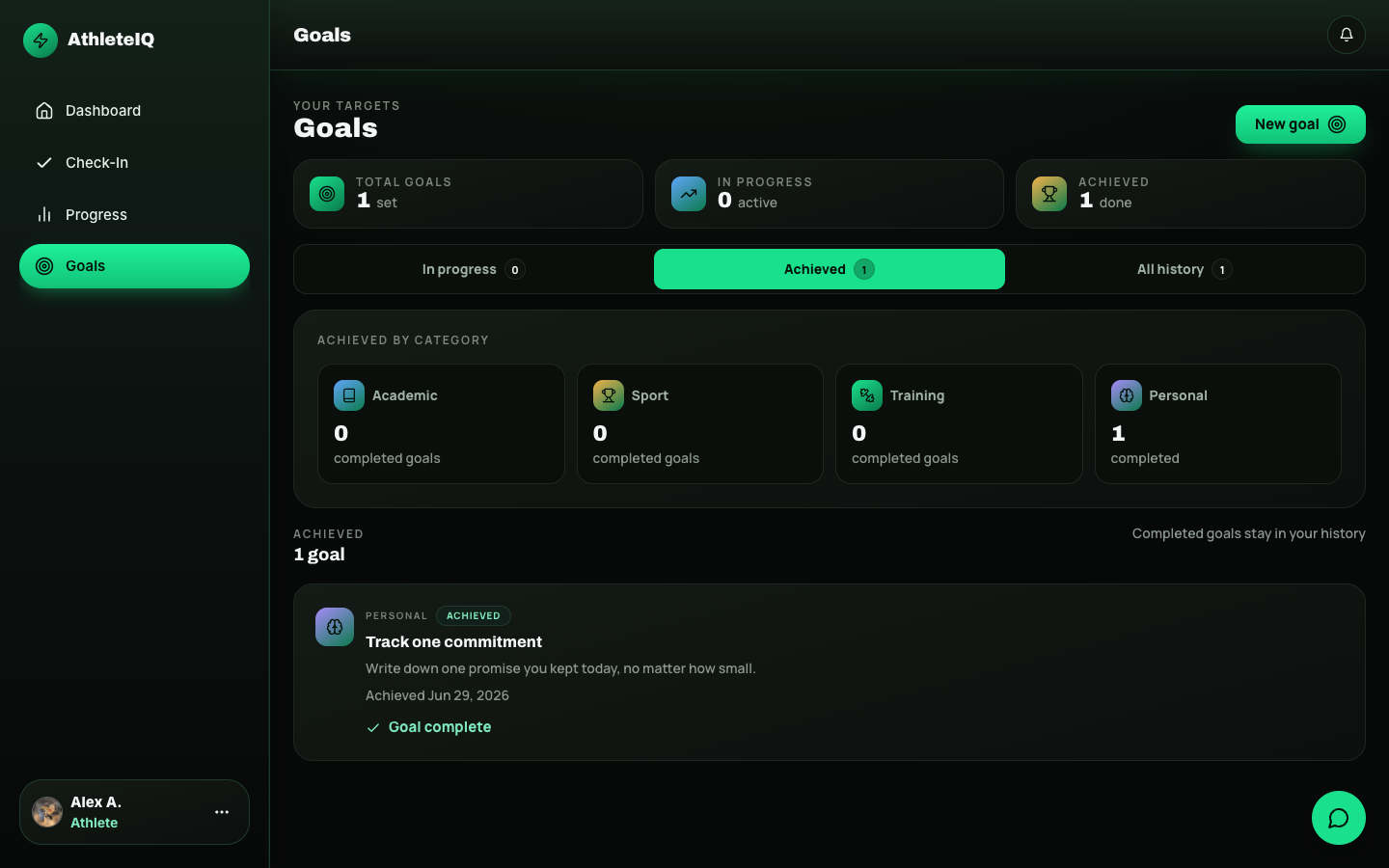1389x868 pixels.
Task: Click the Training dumbbell icon
Action: click(867, 395)
